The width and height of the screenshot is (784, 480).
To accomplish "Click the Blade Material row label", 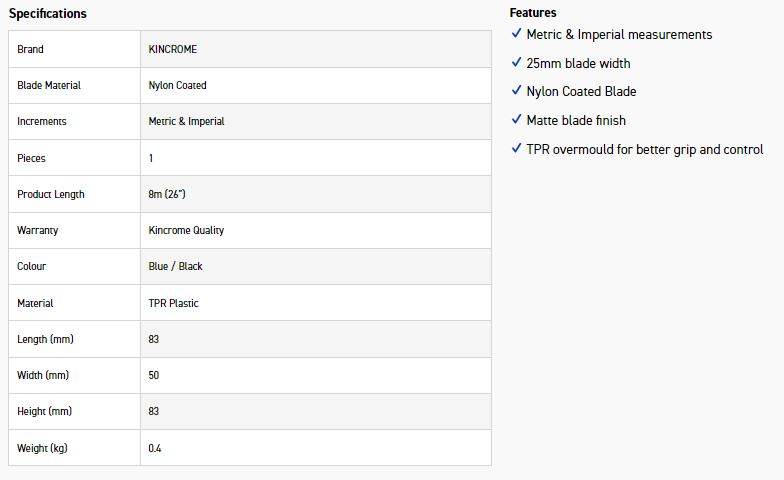I will (49, 85).
